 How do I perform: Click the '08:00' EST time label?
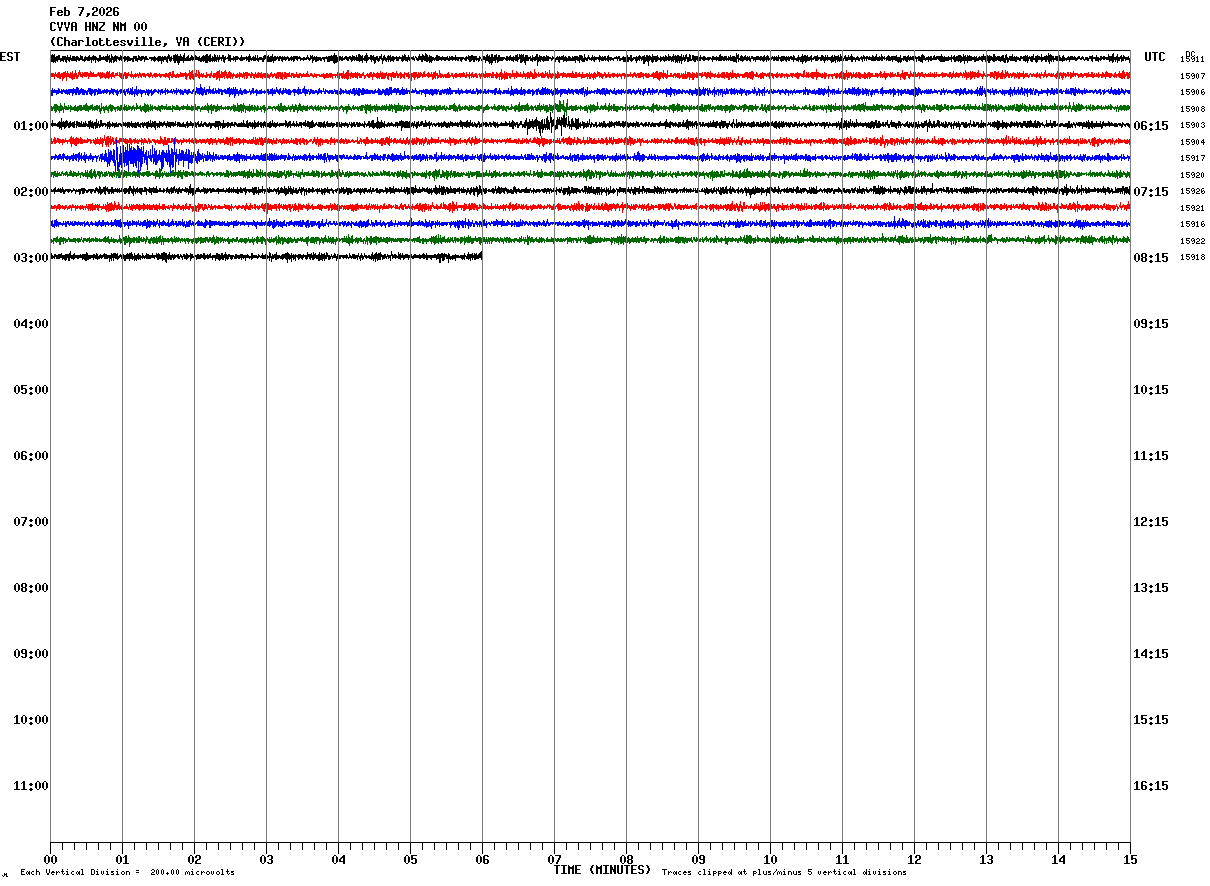31,588
